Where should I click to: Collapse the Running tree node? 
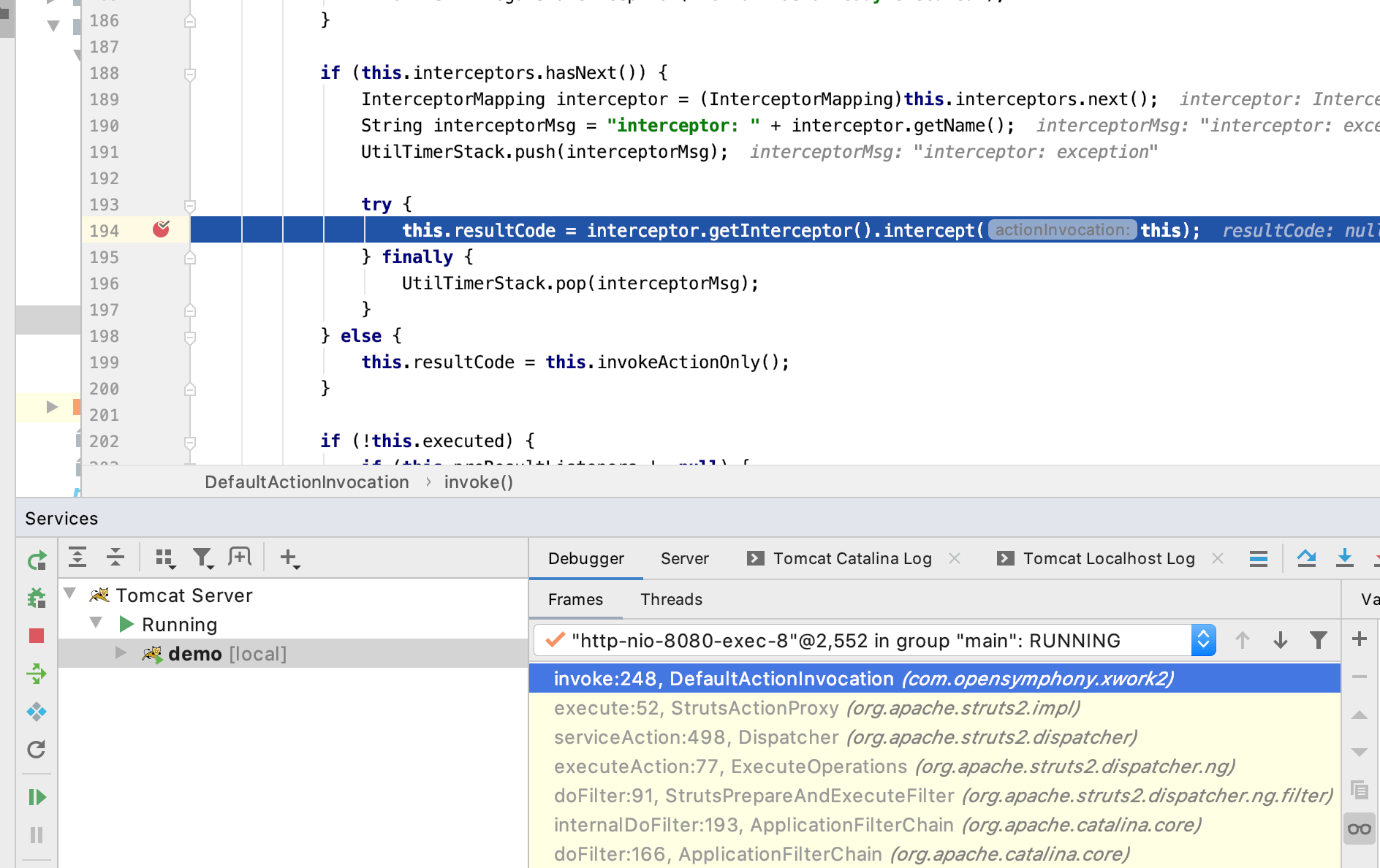pos(96,623)
